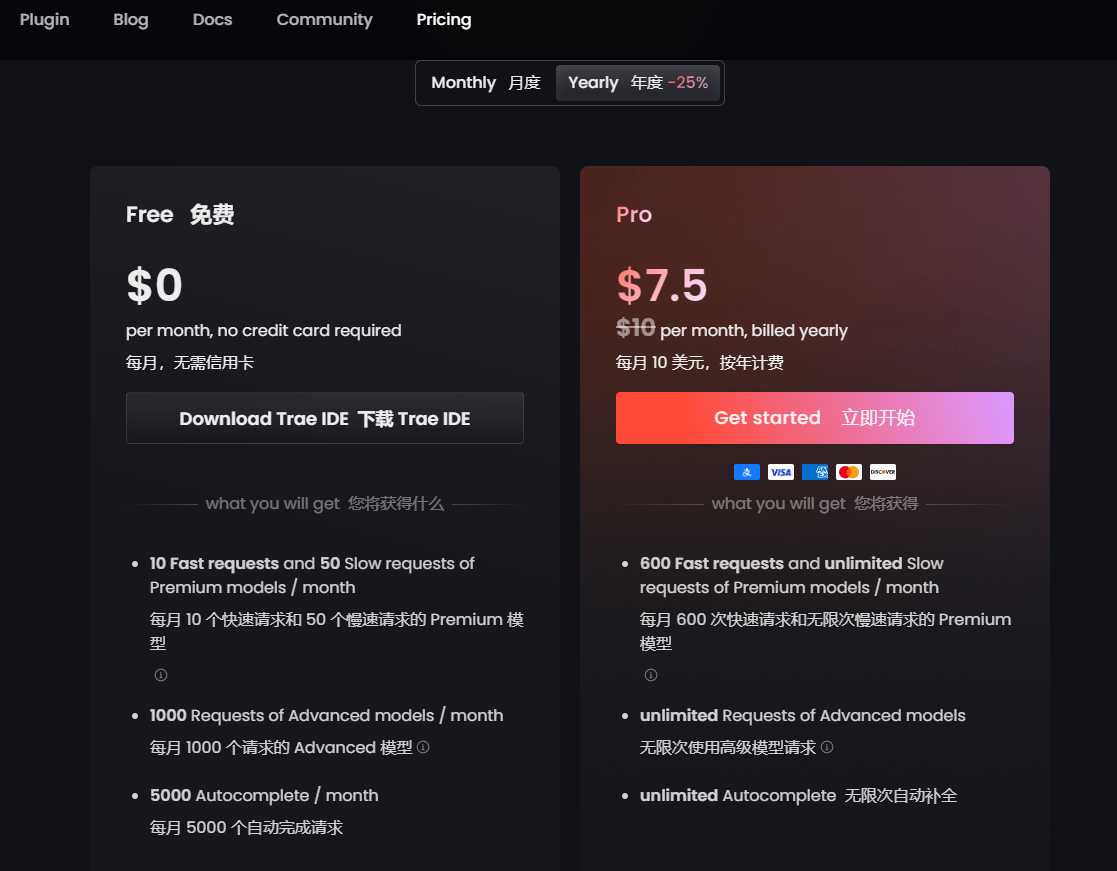Viewport: 1117px width, 871px height.
Task: Click the Visa card icon
Action: (781, 472)
